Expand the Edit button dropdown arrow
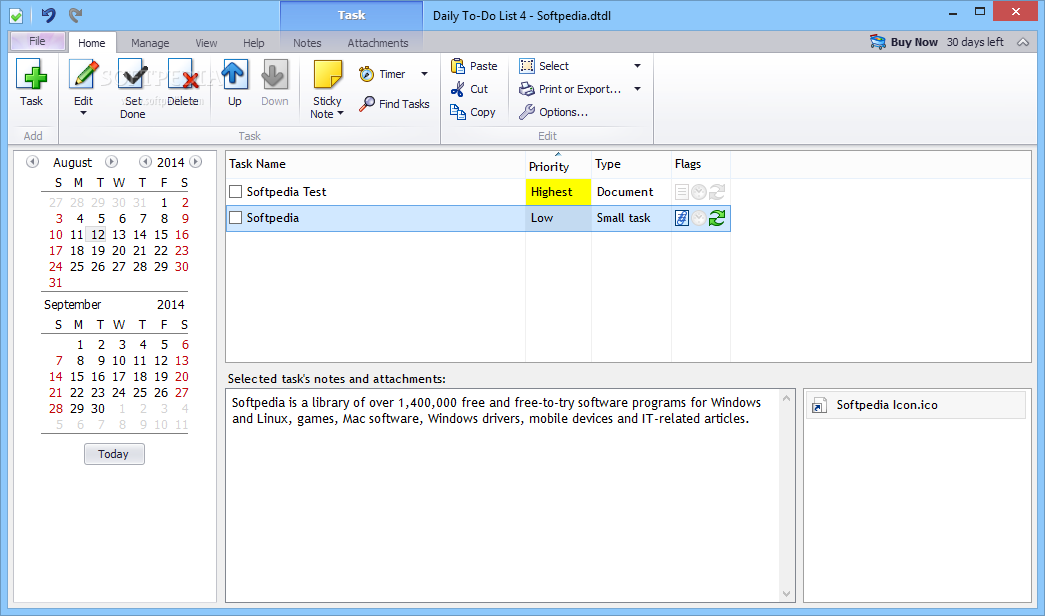Viewport: 1045px width, 616px height. pyautogui.click(x=83, y=113)
